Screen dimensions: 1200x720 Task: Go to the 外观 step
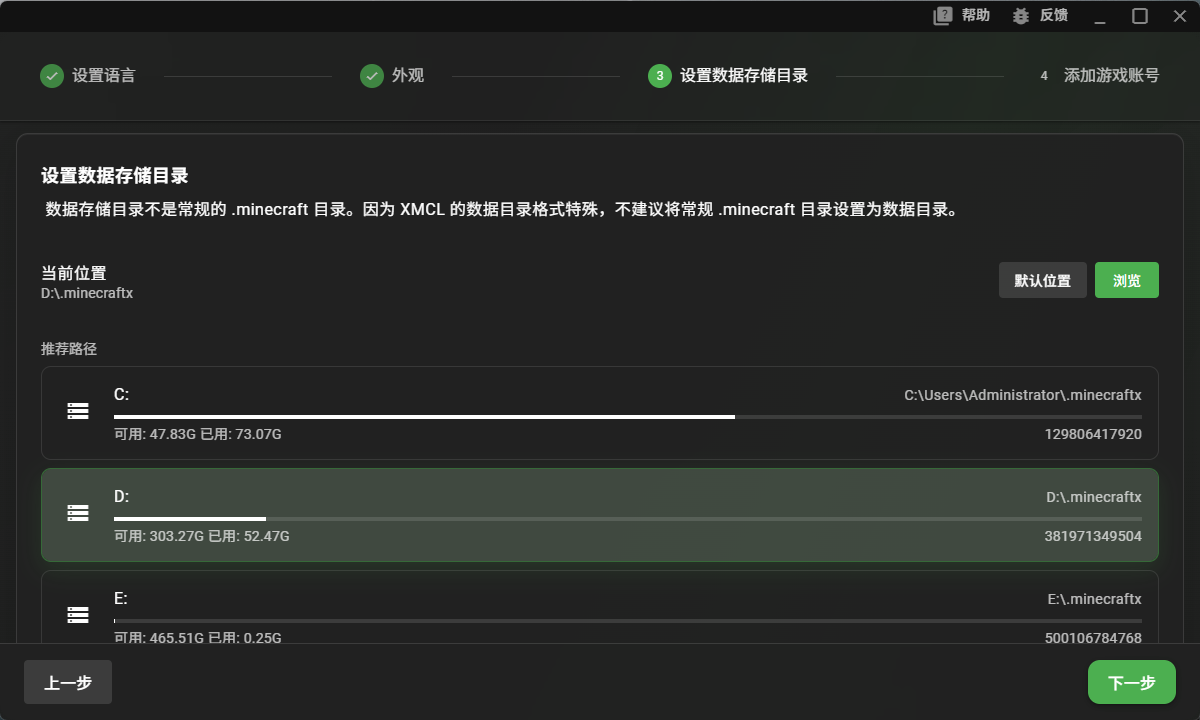pos(408,76)
